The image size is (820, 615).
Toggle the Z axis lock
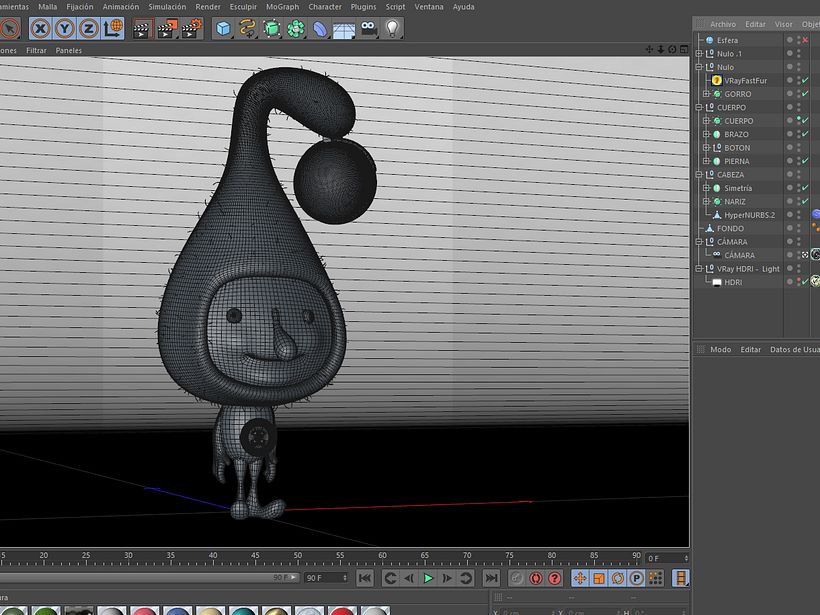click(x=88, y=28)
